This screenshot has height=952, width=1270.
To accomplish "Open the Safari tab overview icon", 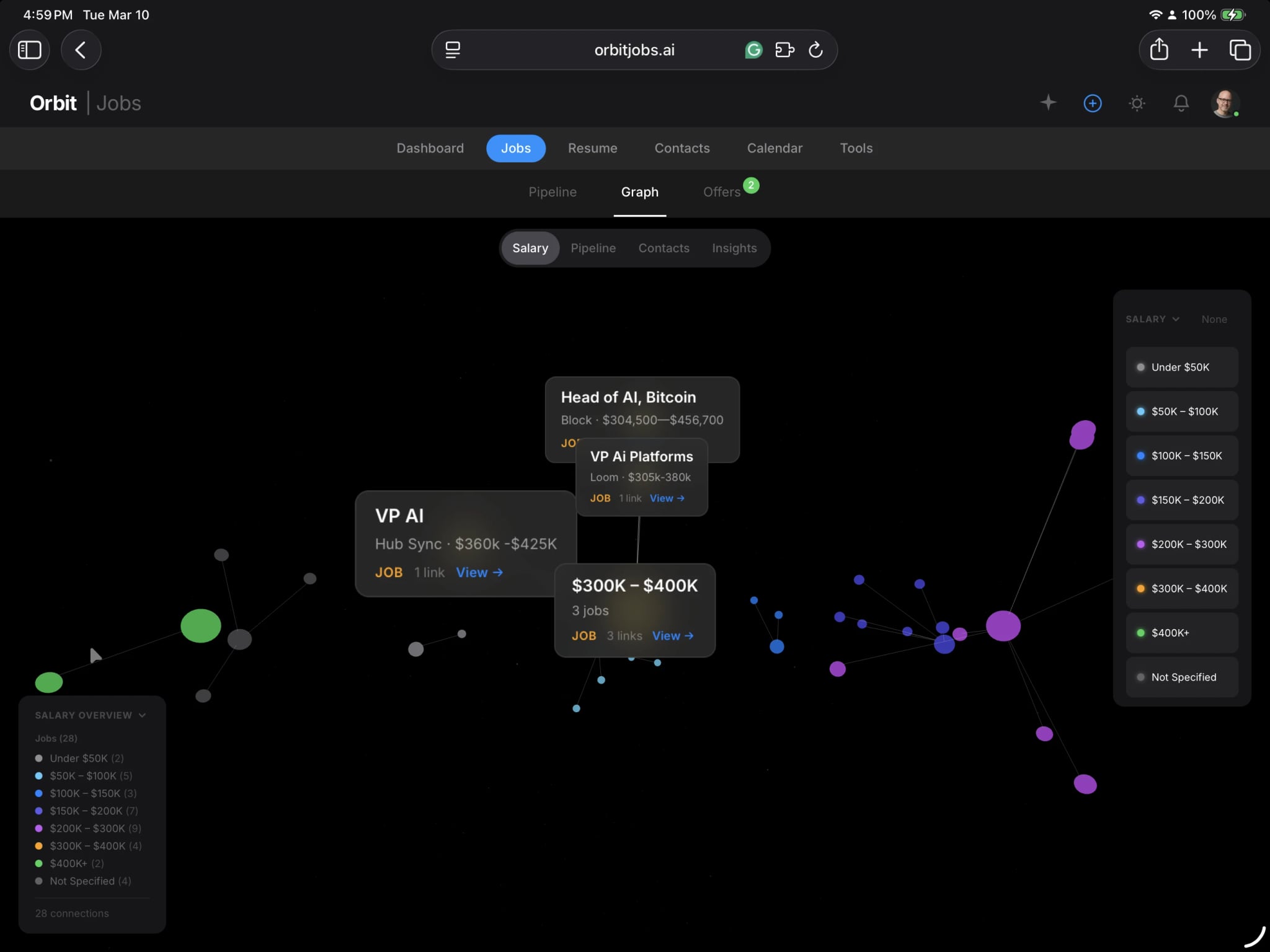I will tap(1240, 50).
